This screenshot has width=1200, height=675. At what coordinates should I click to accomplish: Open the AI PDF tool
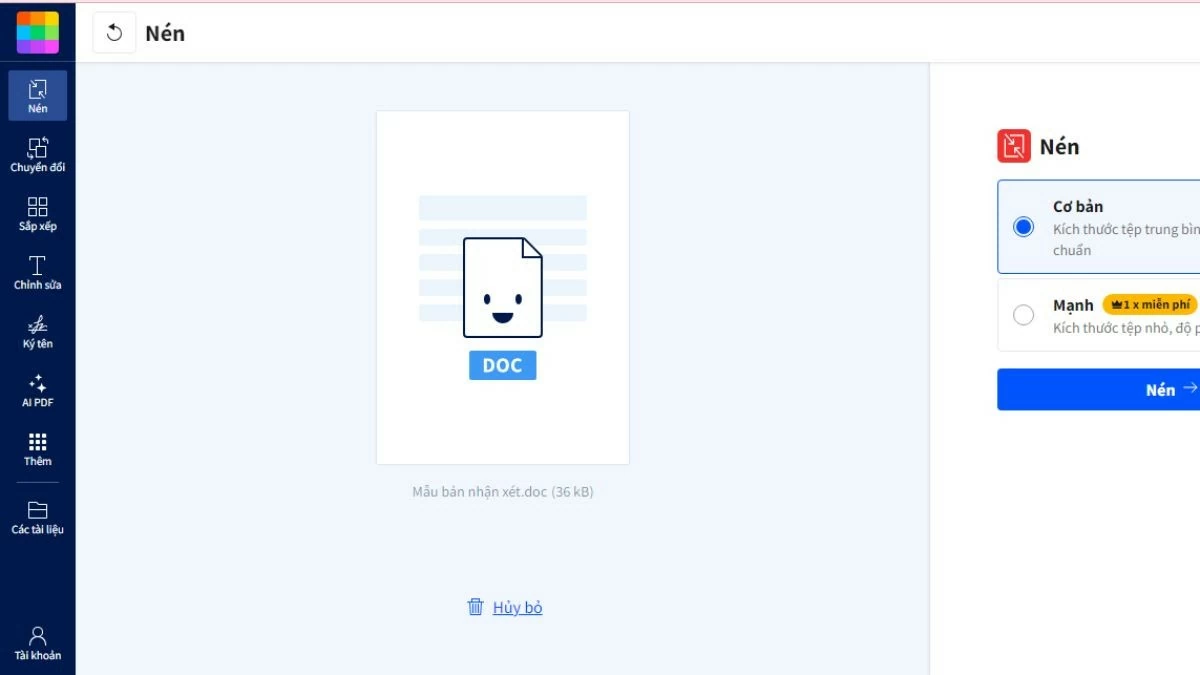[37, 391]
